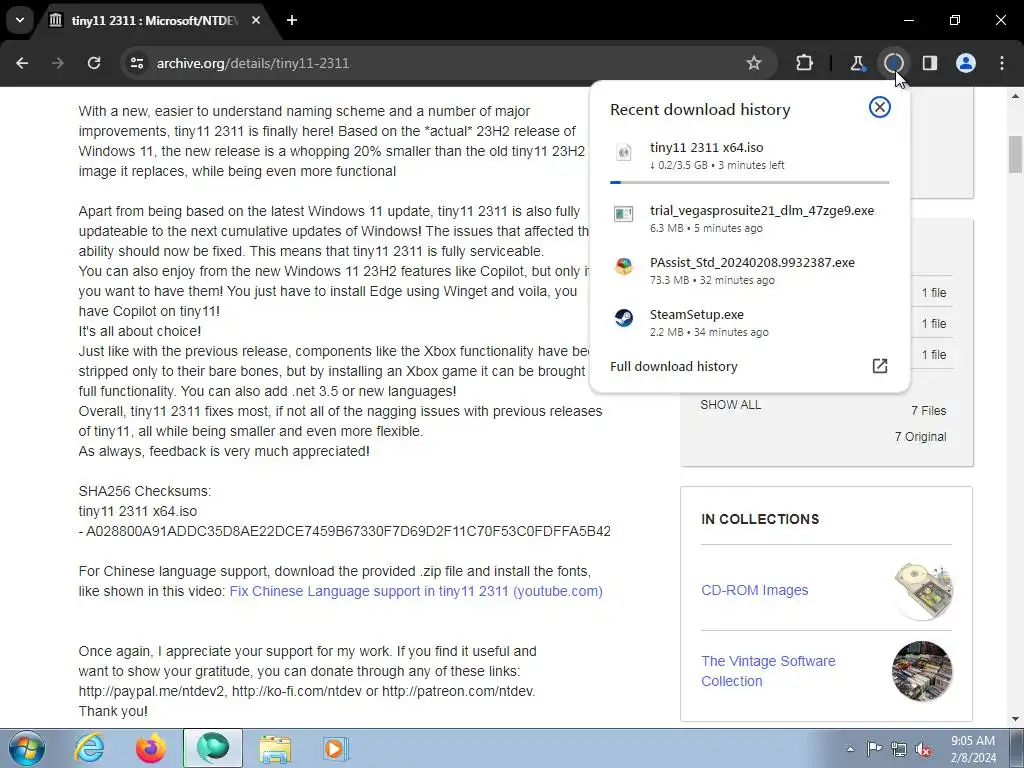The image size is (1024, 768).
Task: Open the network tray icon
Action: pos(899,749)
